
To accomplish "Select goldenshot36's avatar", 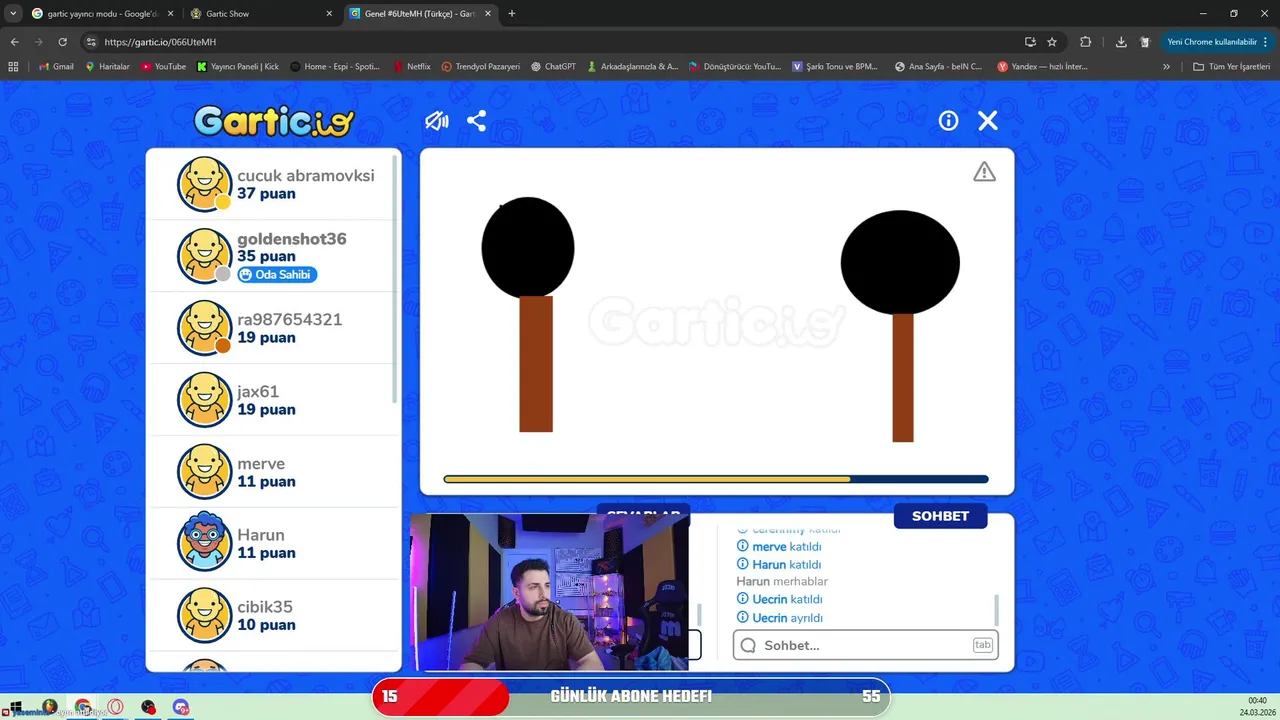I will coord(205,256).
